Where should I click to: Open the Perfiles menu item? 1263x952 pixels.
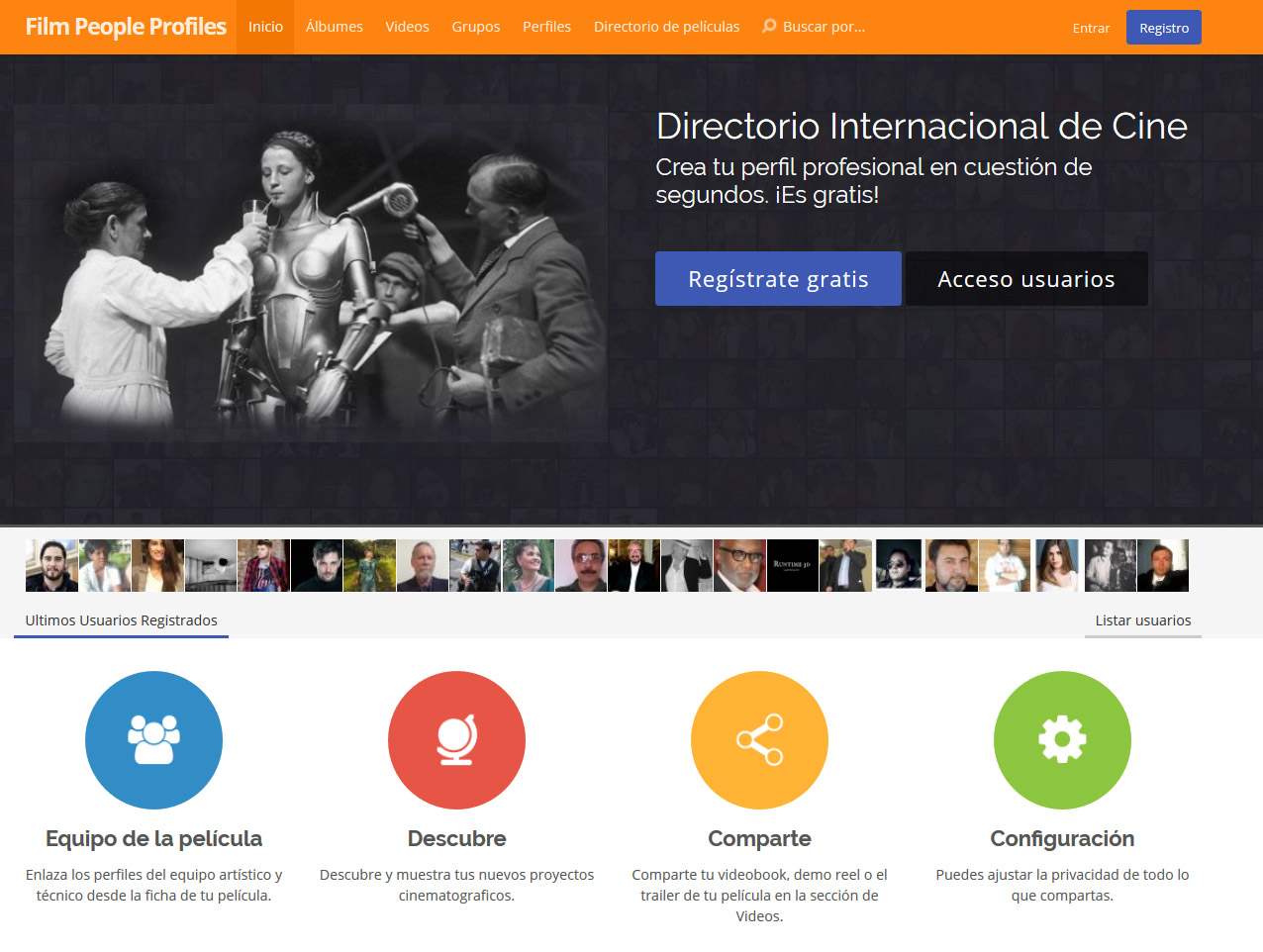point(546,27)
